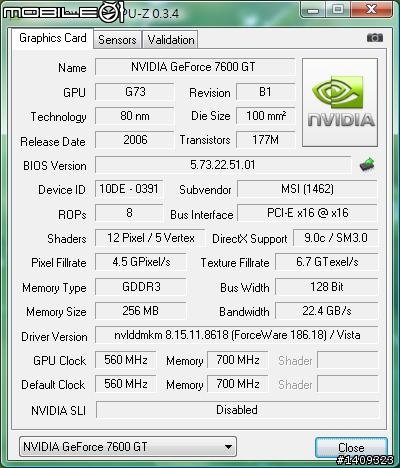Image resolution: width=400 pixels, height=468 pixels.
Task: Click the Texture Fillrate 6.7 GTexel/s
Action: click(327, 262)
